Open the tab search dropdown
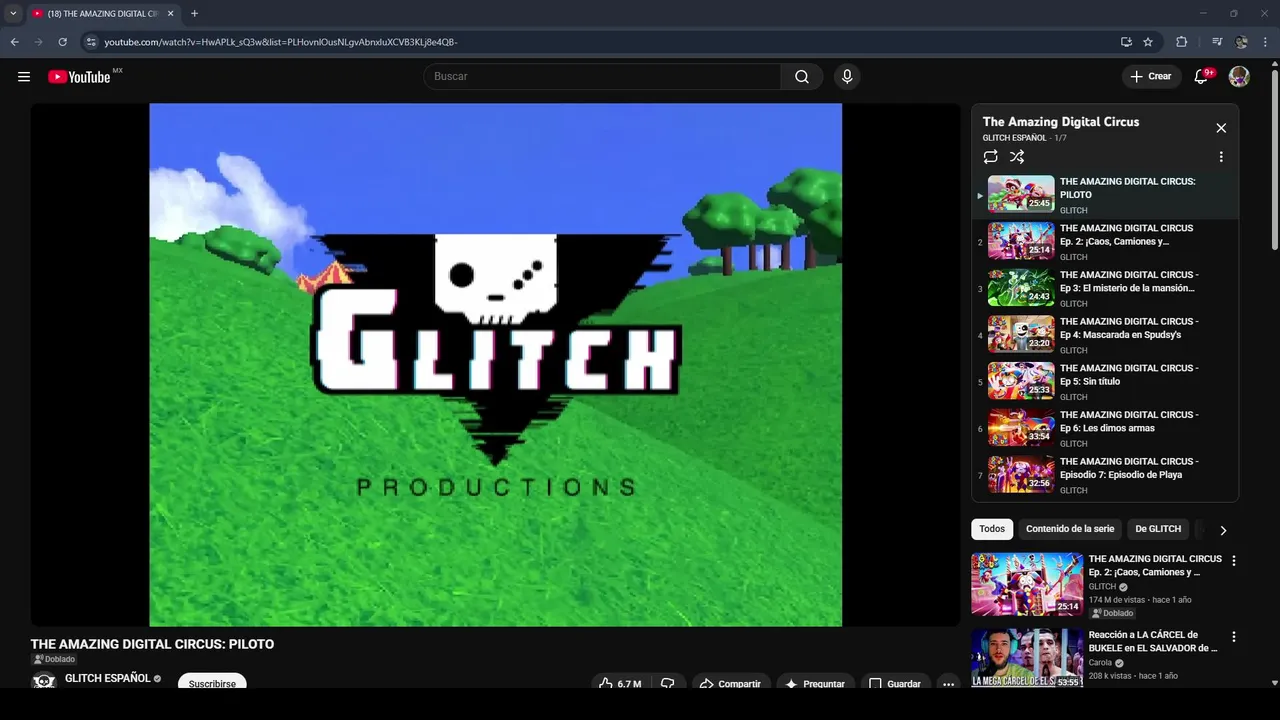The image size is (1280, 720). pyautogui.click(x=13, y=13)
